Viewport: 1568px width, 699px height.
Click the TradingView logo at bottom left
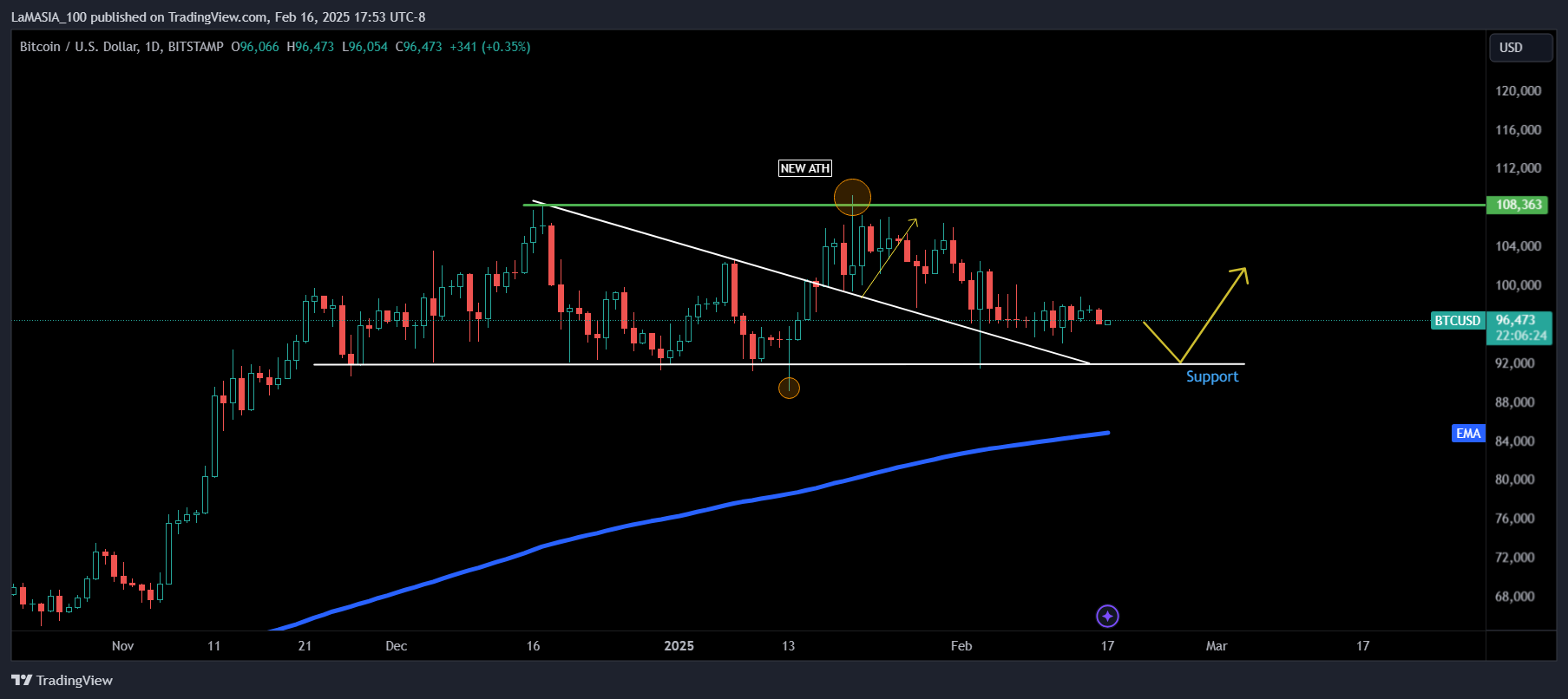(x=62, y=680)
